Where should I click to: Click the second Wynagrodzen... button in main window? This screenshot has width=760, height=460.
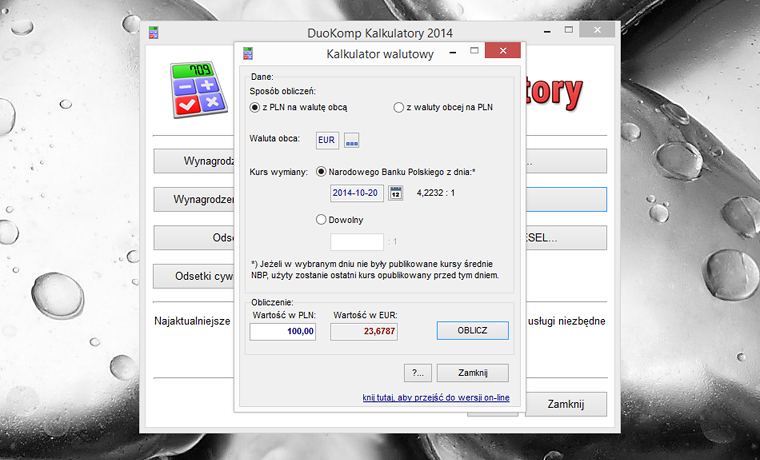(194, 200)
